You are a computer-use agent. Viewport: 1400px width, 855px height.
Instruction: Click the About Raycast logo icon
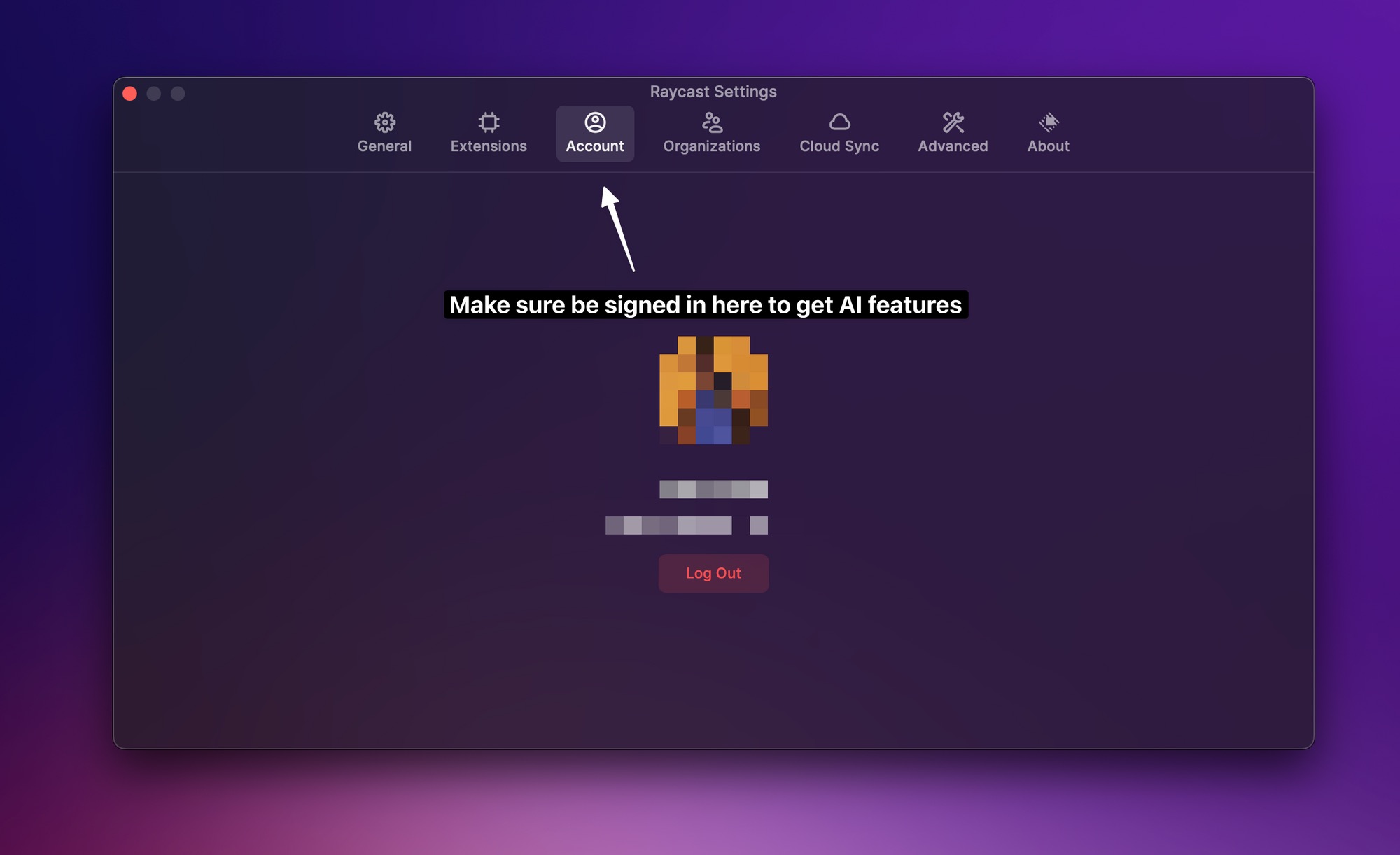coord(1048,122)
